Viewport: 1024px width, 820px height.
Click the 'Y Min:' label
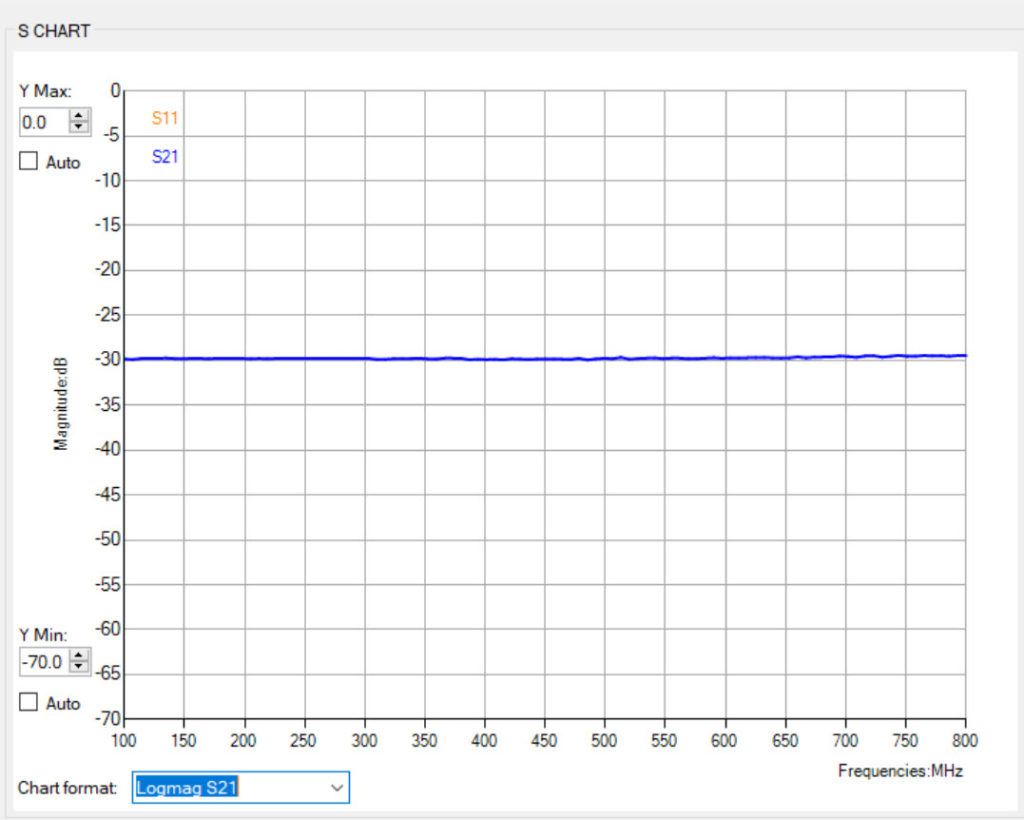click(43, 634)
